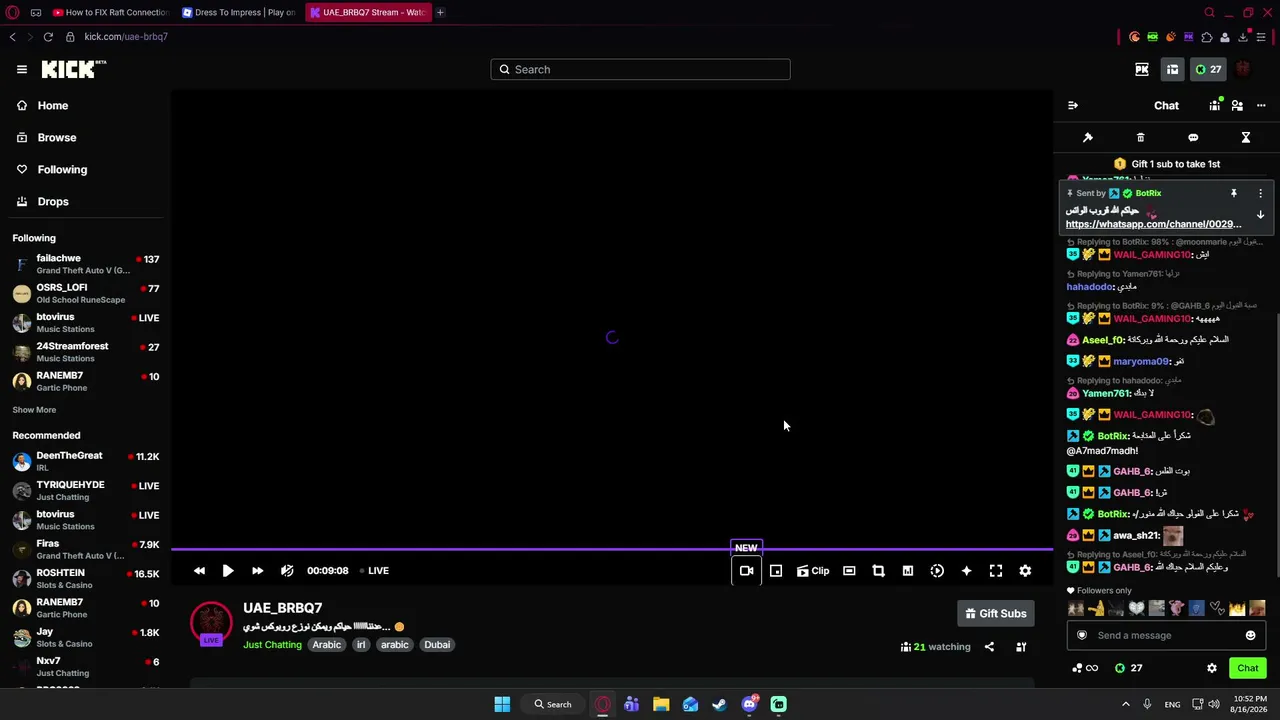Rewind the stream with the back button

point(199,571)
